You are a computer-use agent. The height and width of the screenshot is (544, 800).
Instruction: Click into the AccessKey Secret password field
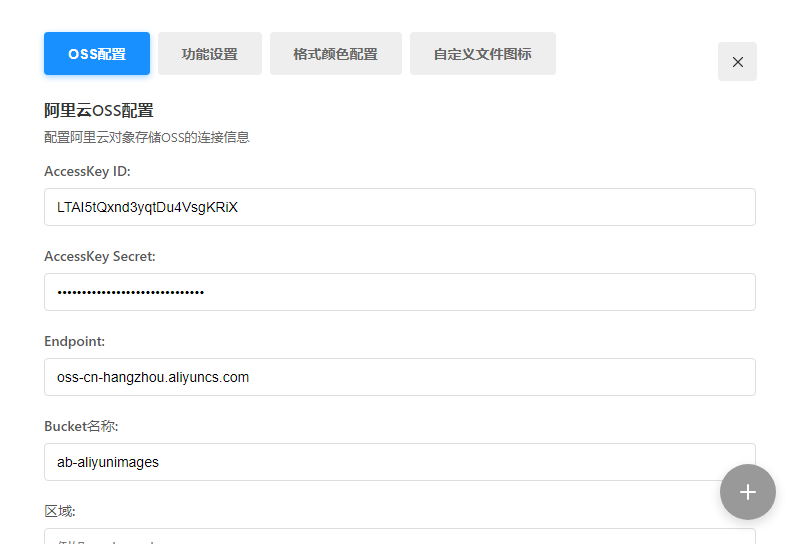pos(400,292)
